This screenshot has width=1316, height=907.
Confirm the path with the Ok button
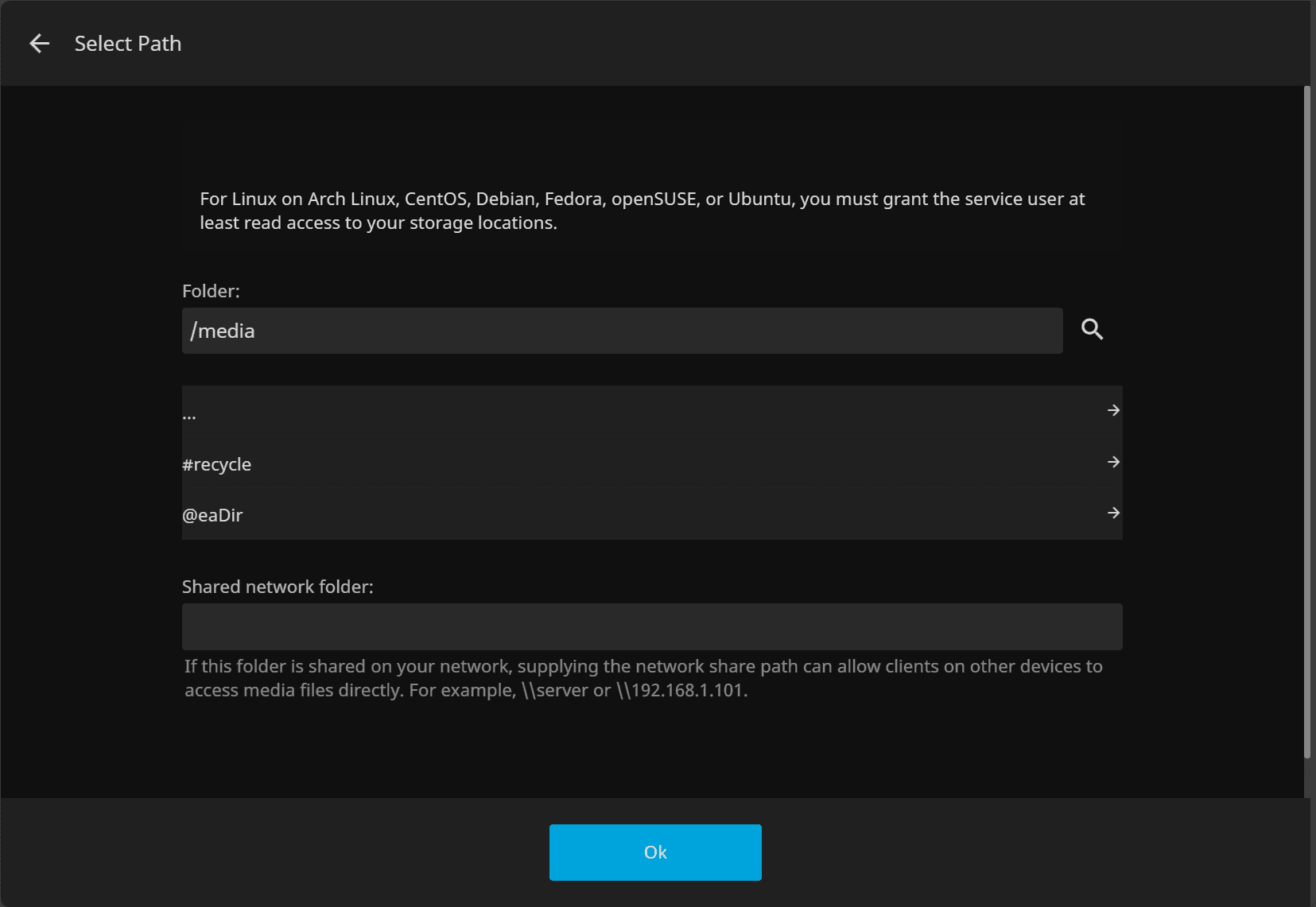pyautogui.click(x=655, y=852)
